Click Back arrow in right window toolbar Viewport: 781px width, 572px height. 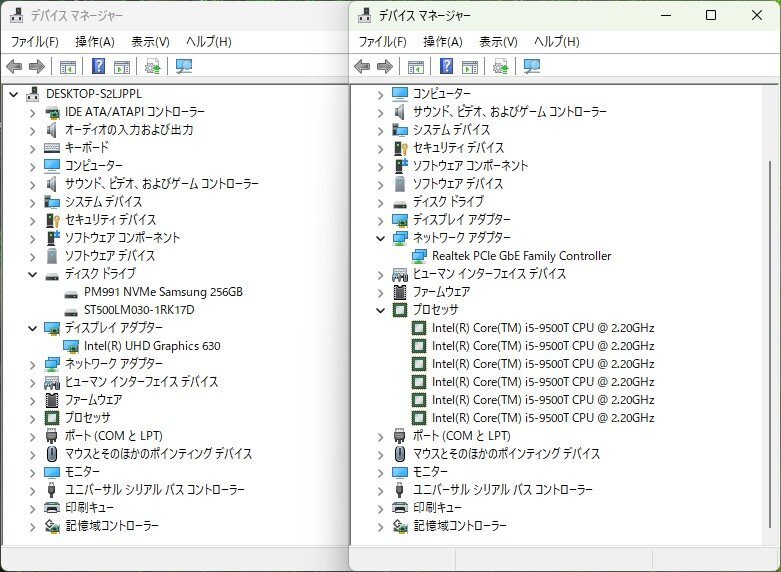(362, 66)
